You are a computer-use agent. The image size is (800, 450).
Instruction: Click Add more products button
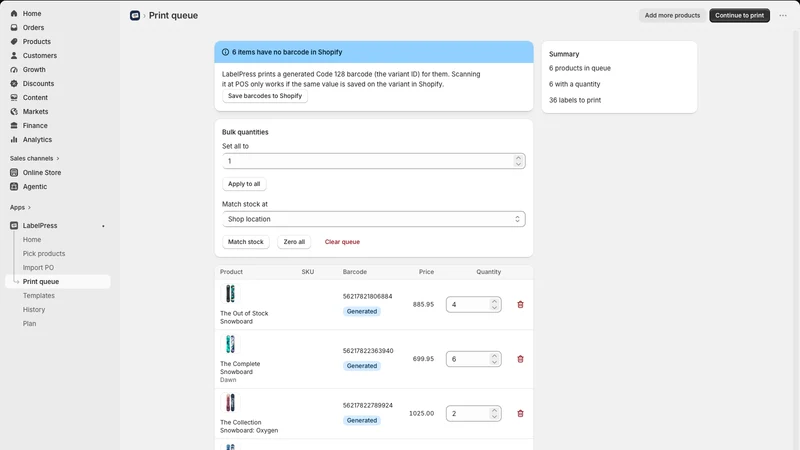(672, 15)
